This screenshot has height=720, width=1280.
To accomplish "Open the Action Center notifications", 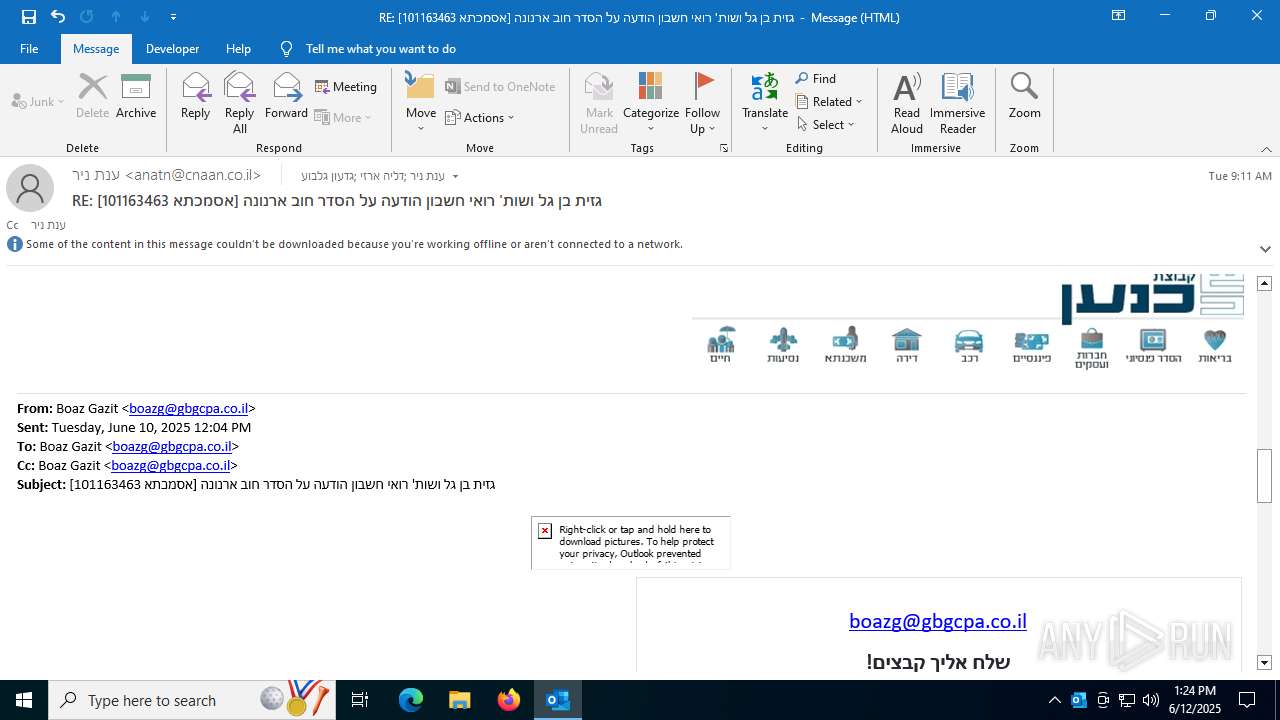I will point(1247,700).
